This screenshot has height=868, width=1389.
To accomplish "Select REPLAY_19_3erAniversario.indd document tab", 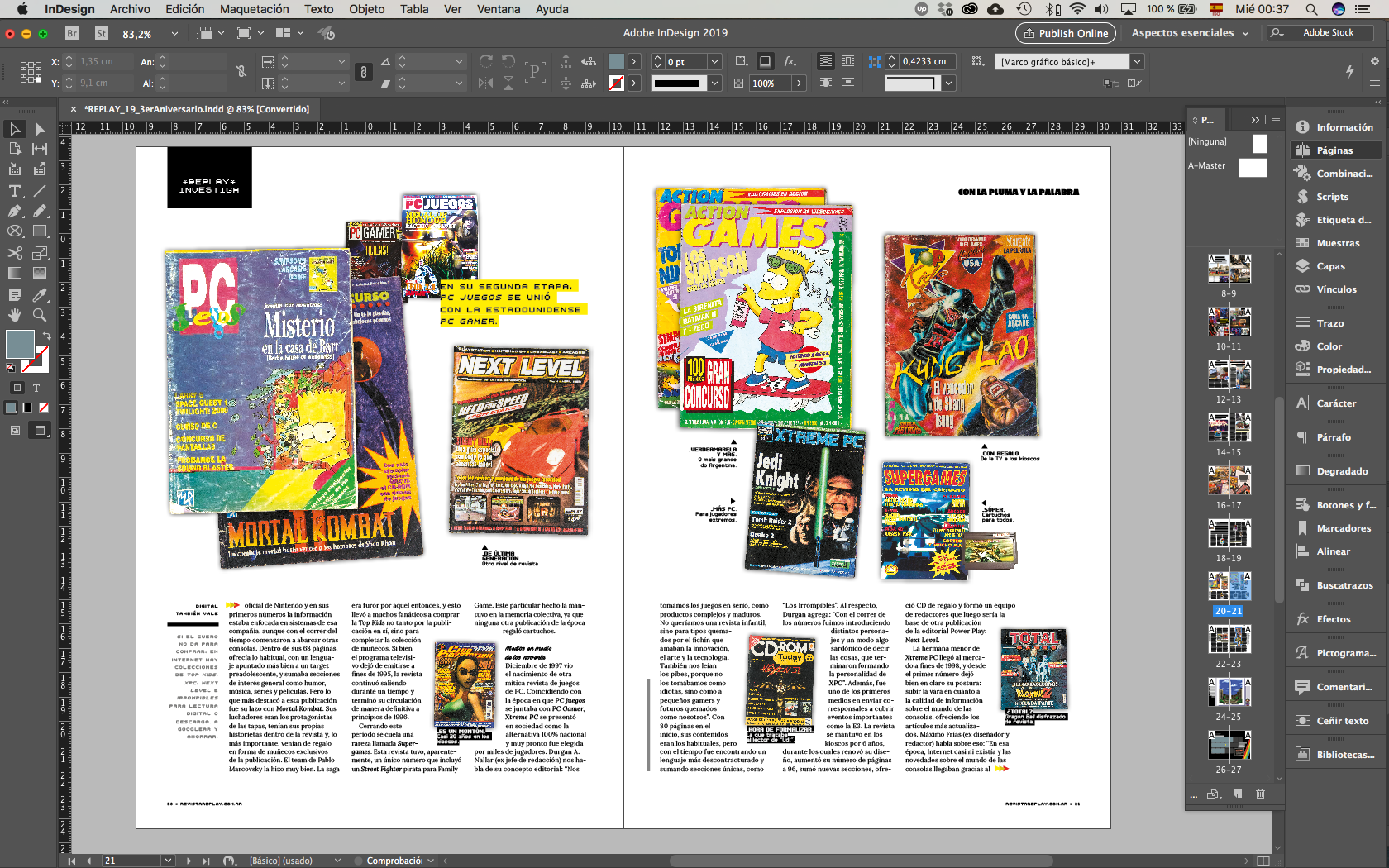I will [x=197, y=109].
